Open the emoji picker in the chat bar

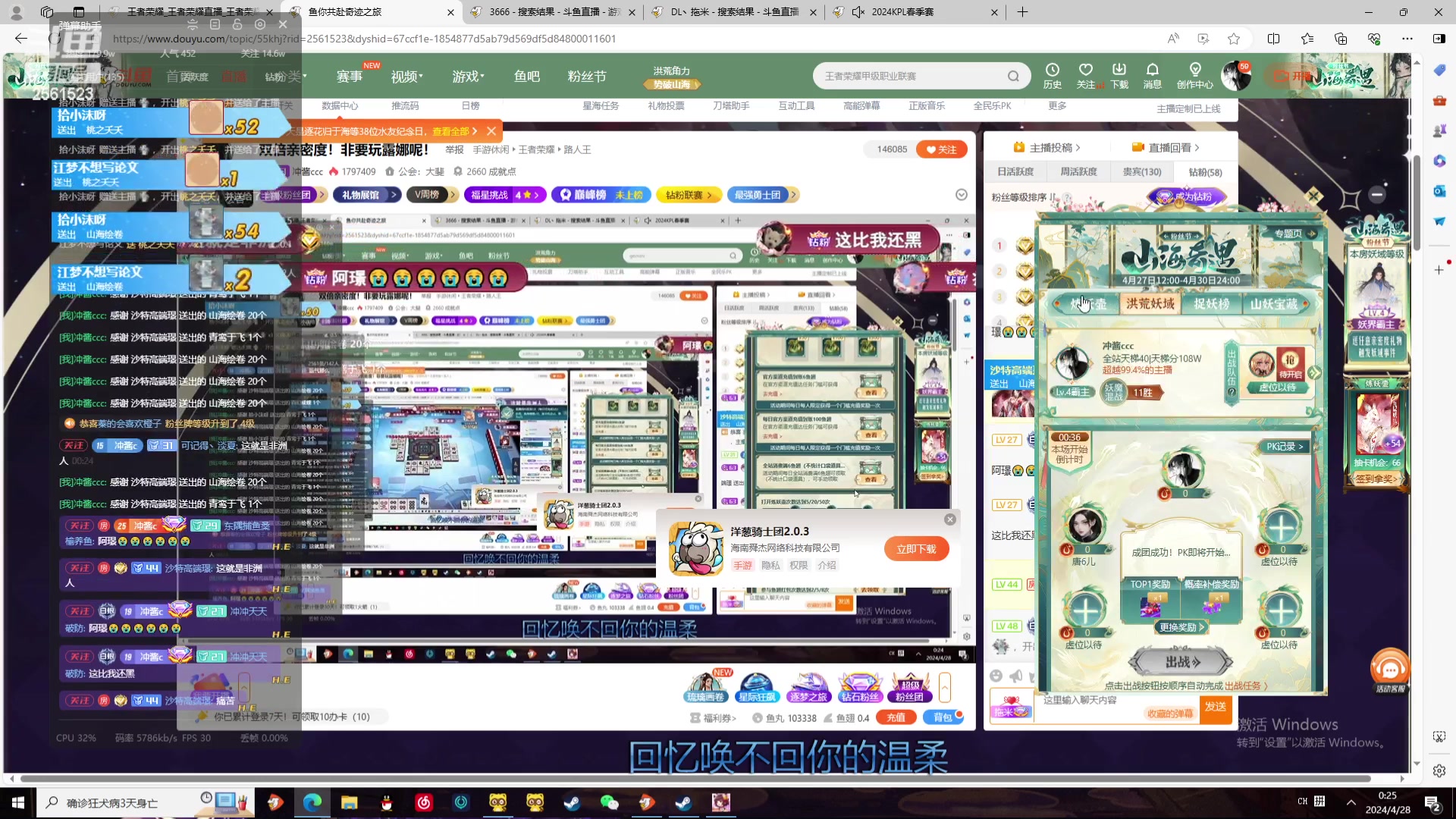(x=996, y=675)
